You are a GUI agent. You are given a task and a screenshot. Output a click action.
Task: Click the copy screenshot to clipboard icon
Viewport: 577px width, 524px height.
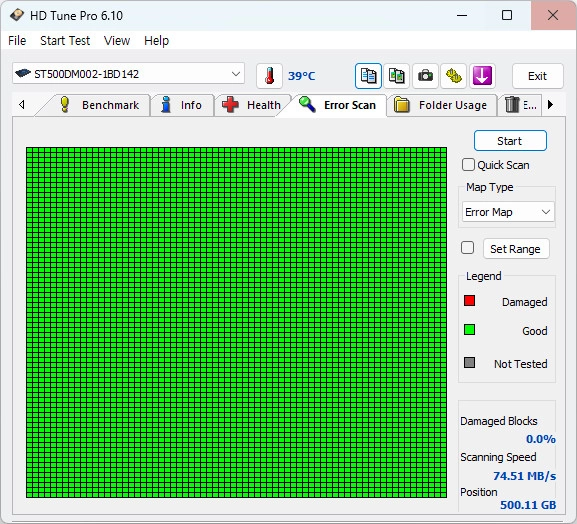396,76
